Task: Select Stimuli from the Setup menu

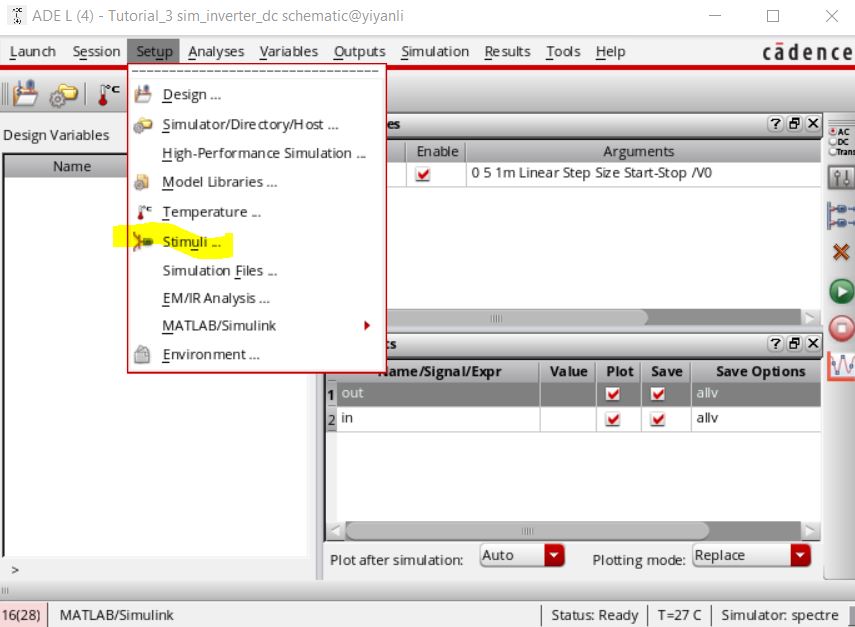Action: (191, 242)
